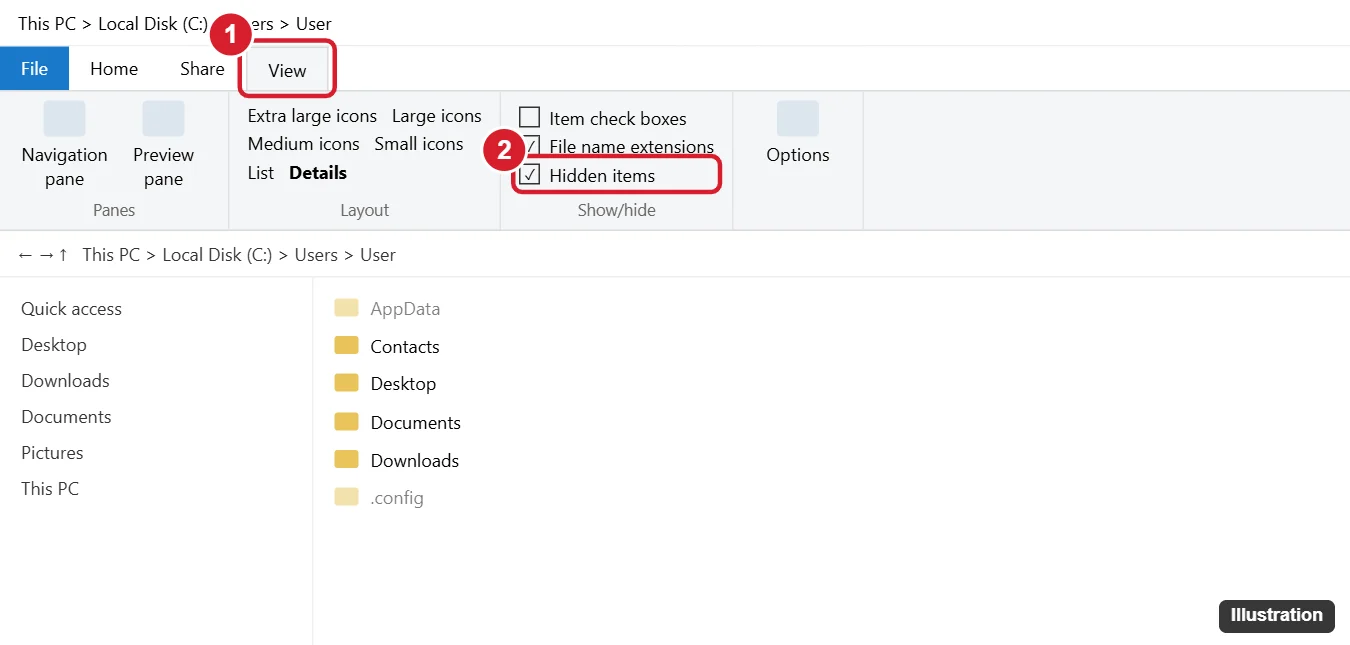The height and width of the screenshot is (645, 1350).
Task: Click the Downloads folder icon in file list
Action: tap(346, 459)
